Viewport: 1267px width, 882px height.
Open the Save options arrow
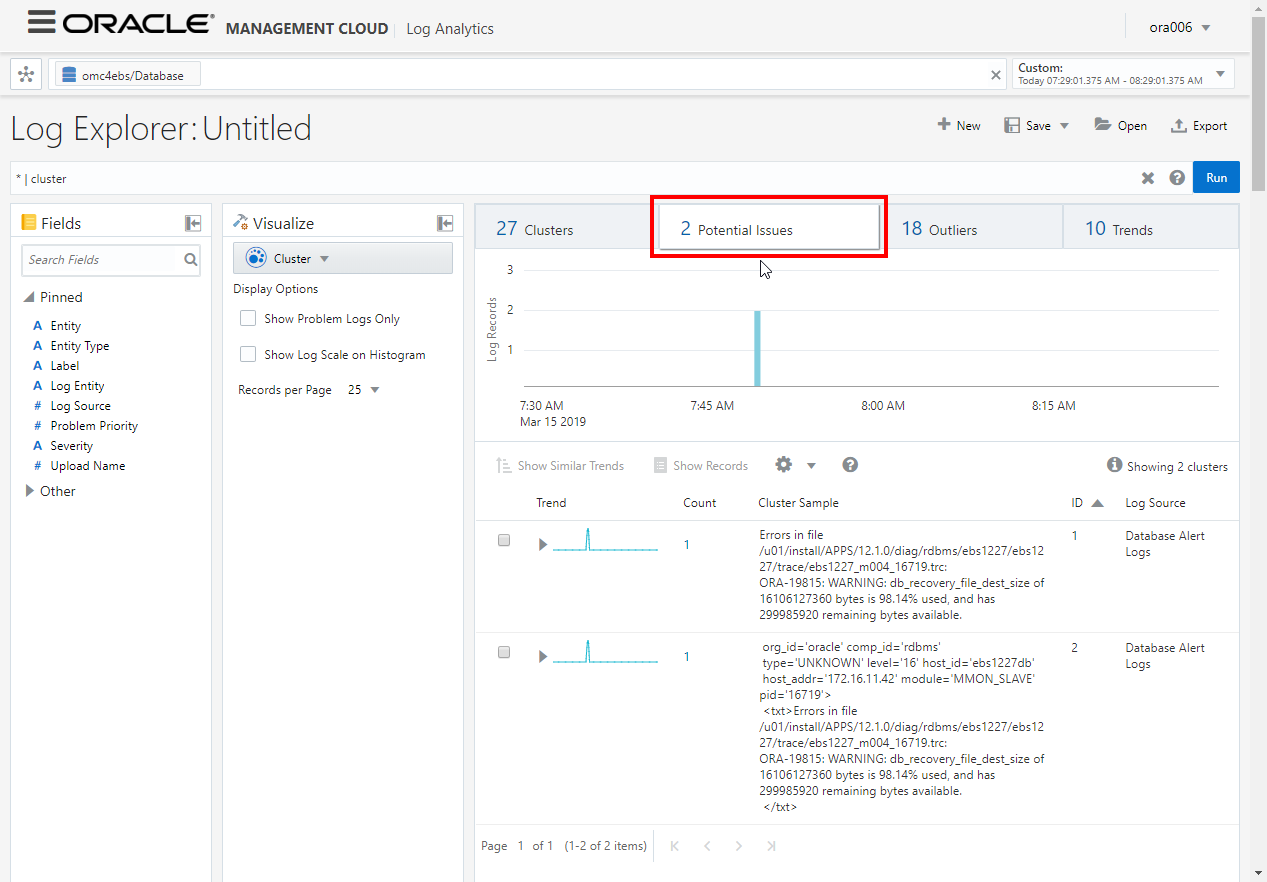point(1064,126)
